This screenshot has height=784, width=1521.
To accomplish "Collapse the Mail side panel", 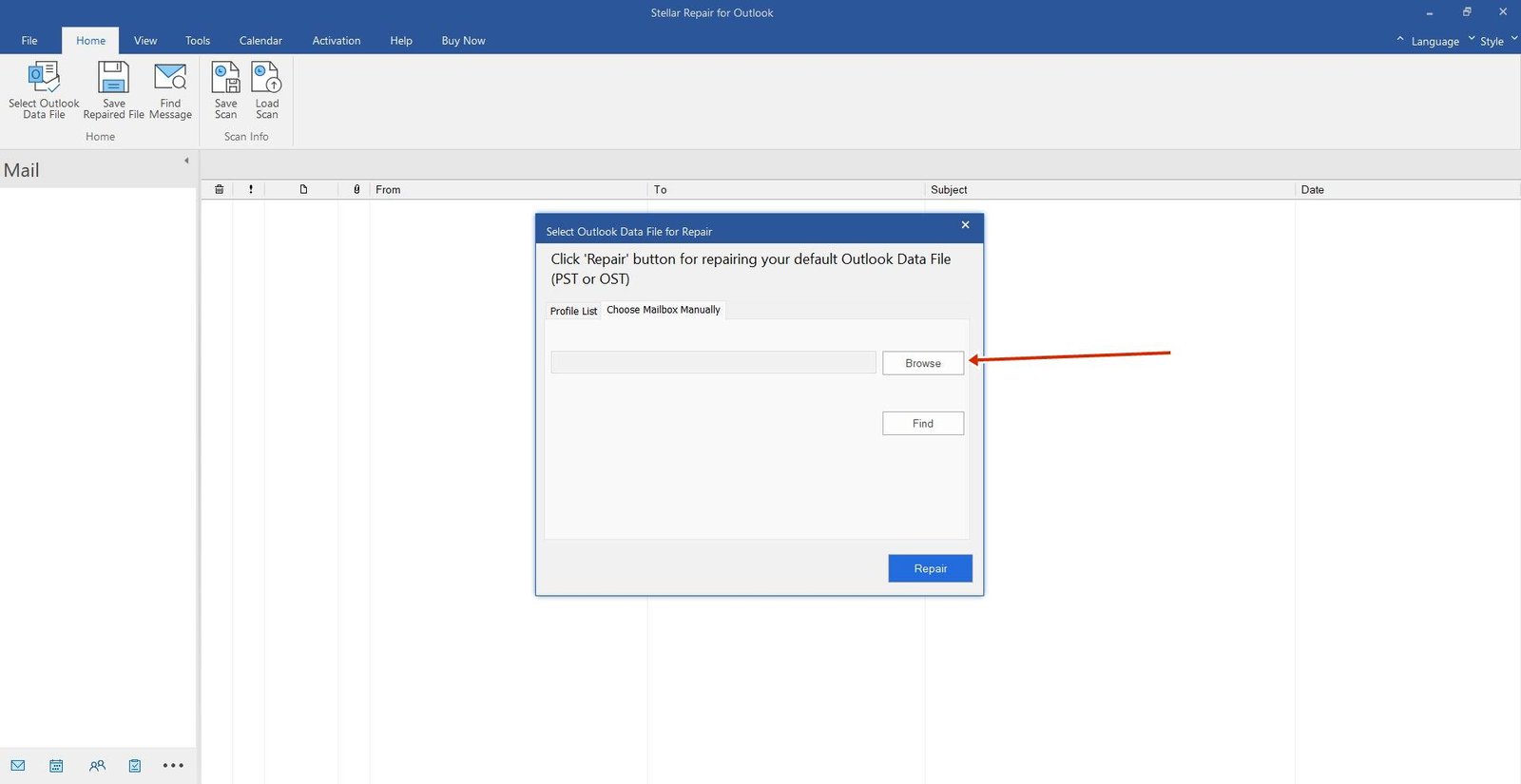I will pyautogui.click(x=186, y=161).
